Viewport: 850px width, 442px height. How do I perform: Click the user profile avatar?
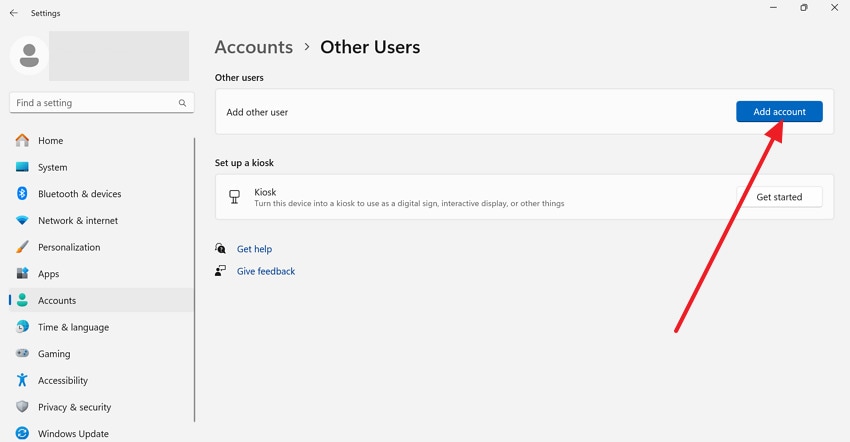coord(29,55)
